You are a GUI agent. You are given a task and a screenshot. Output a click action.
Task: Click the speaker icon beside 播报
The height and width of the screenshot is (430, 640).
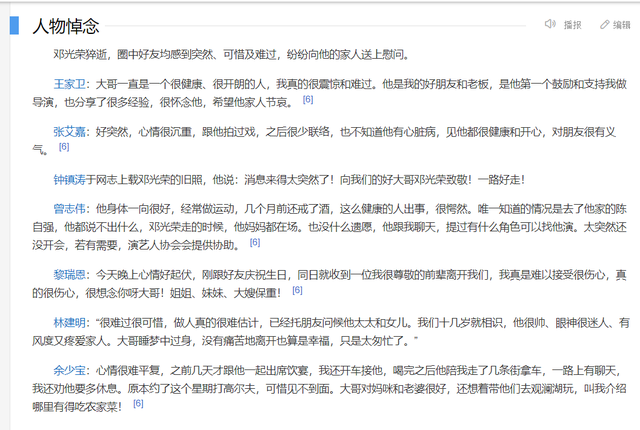[550, 24]
